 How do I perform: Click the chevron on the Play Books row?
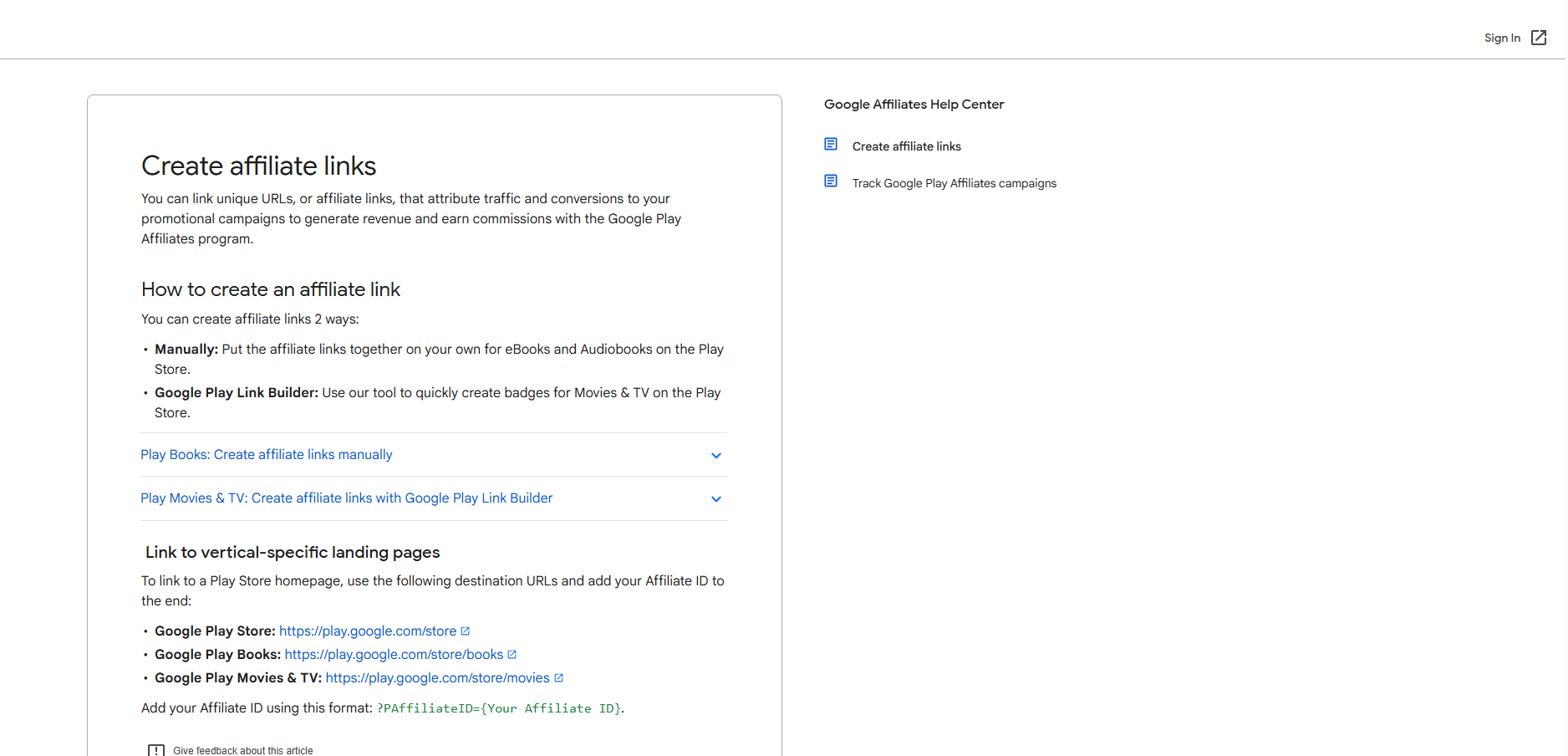(x=715, y=456)
